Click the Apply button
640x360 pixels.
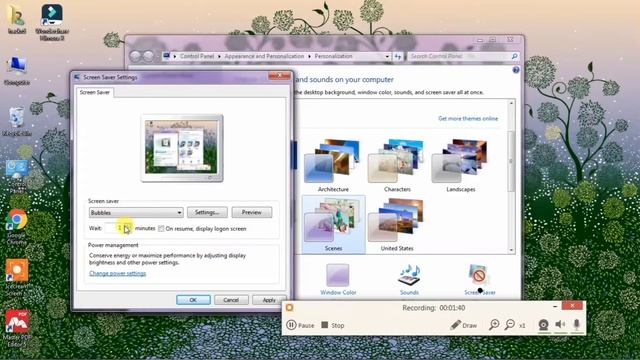click(x=269, y=300)
